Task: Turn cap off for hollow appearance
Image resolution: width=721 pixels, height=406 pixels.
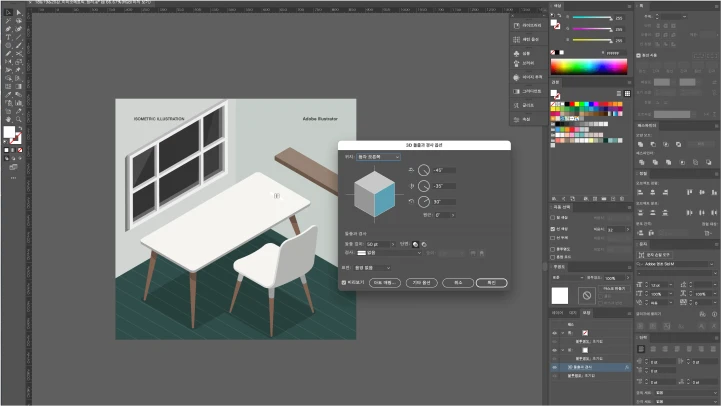Action: pyautogui.click(x=424, y=244)
